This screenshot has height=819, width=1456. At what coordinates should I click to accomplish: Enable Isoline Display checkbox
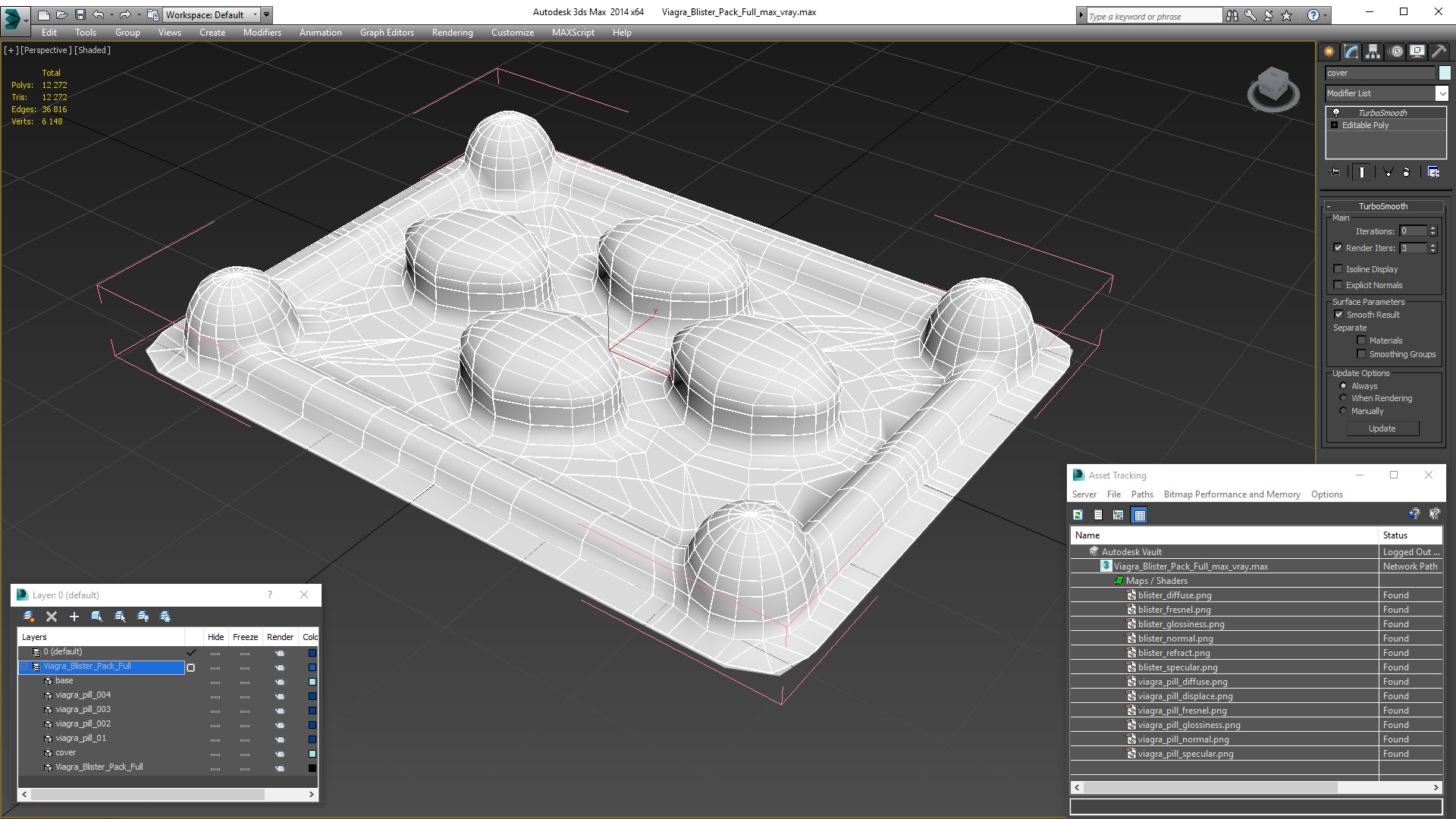(x=1338, y=269)
